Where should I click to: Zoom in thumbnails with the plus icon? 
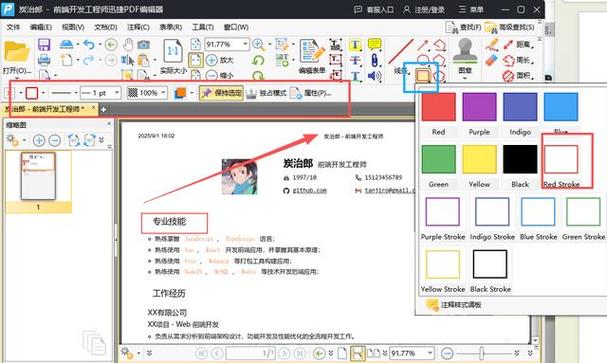click(x=39, y=140)
